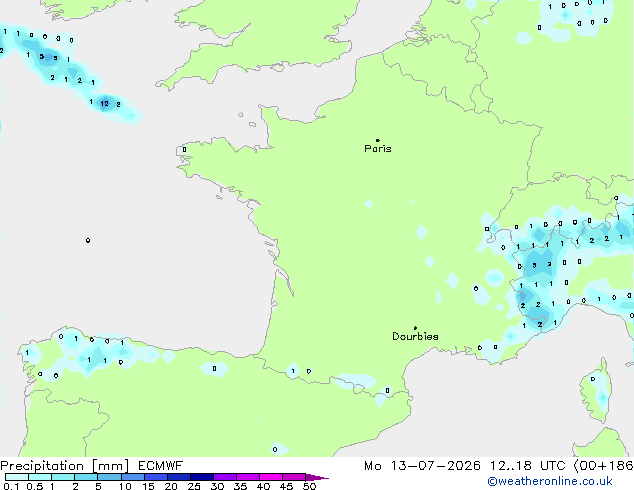
Task: Click the legend swatch between 5 and 10
Action: click(109, 477)
